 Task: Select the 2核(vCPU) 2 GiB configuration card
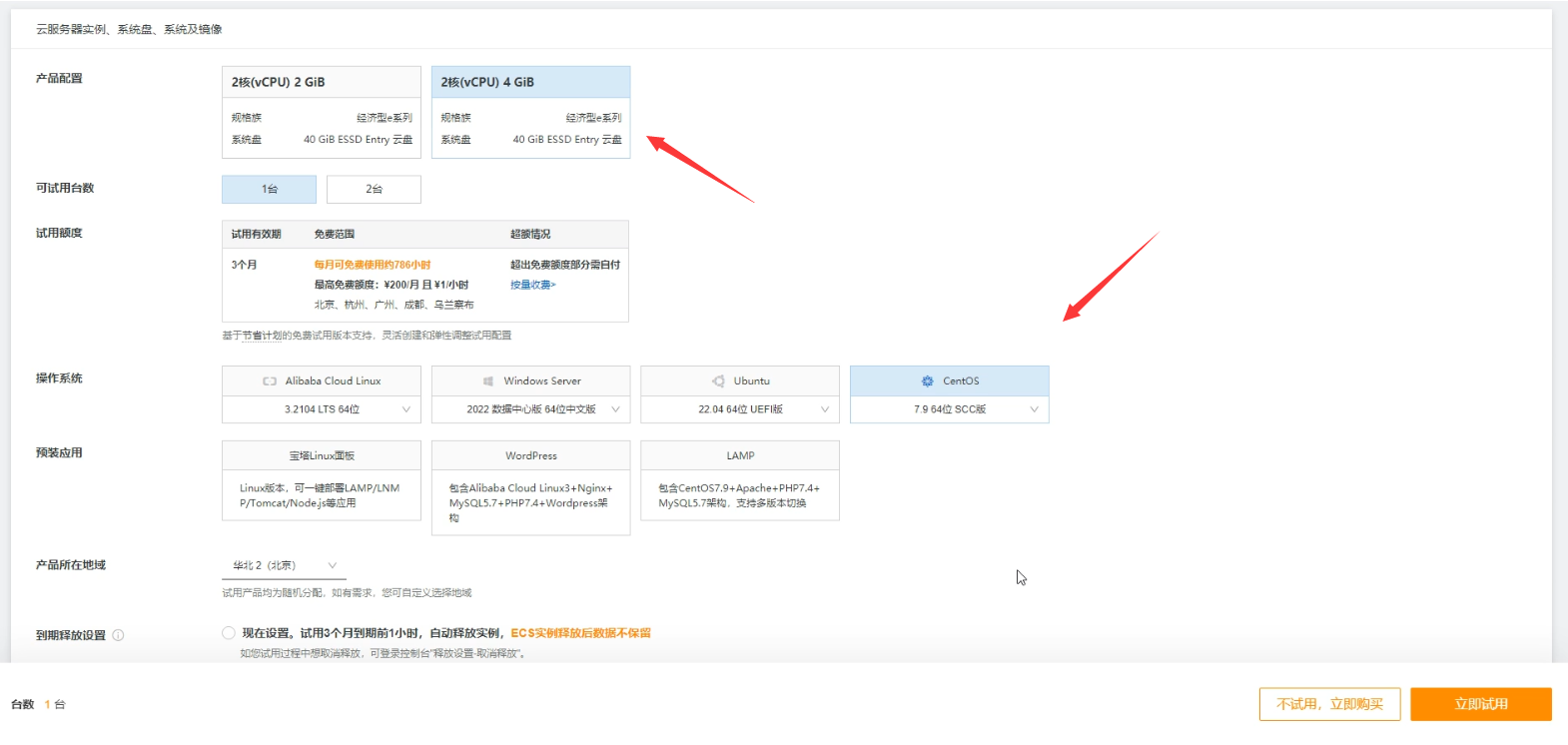(x=321, y=112)
